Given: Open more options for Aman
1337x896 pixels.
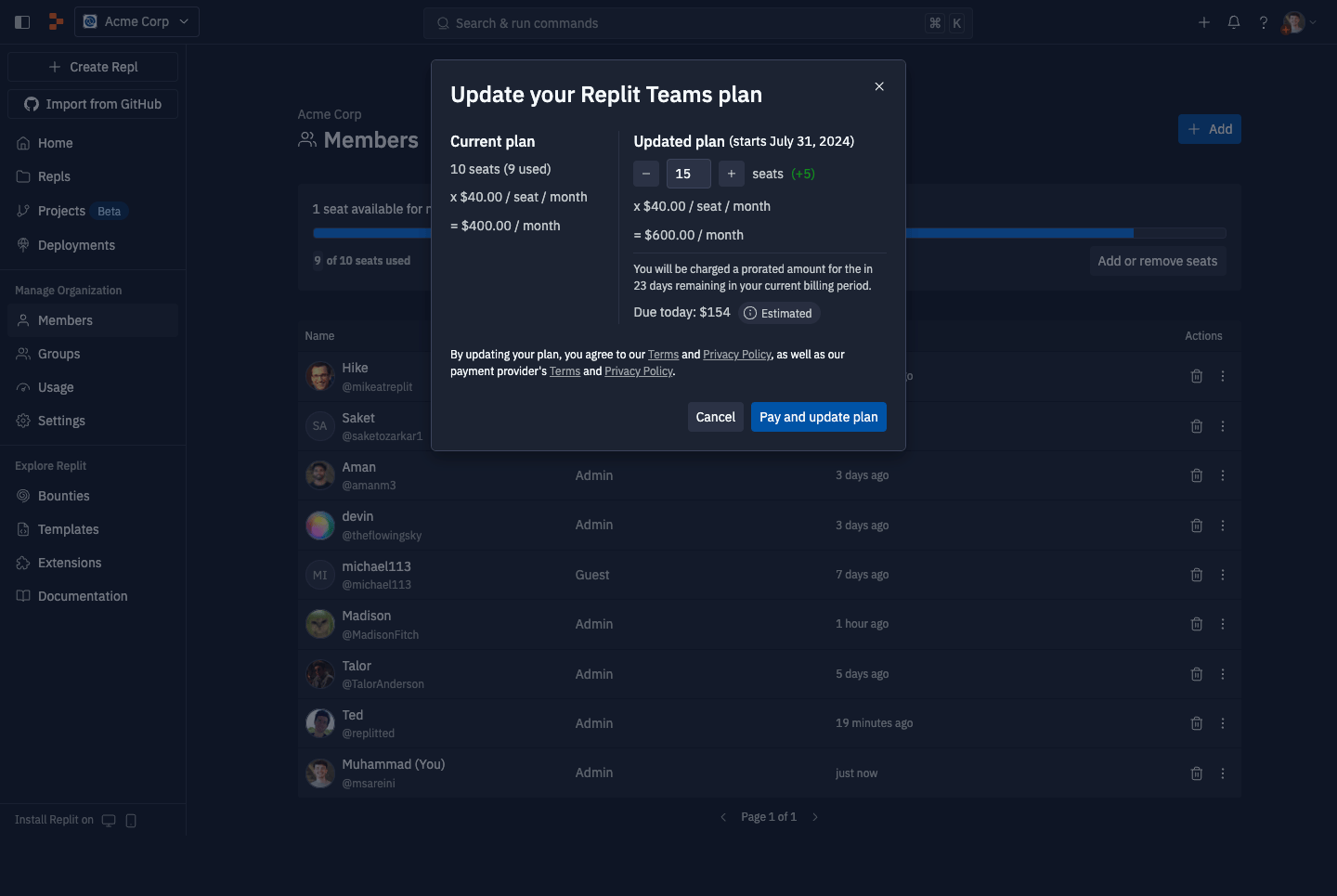Looking at the screenshot, I should (1223, 475).
